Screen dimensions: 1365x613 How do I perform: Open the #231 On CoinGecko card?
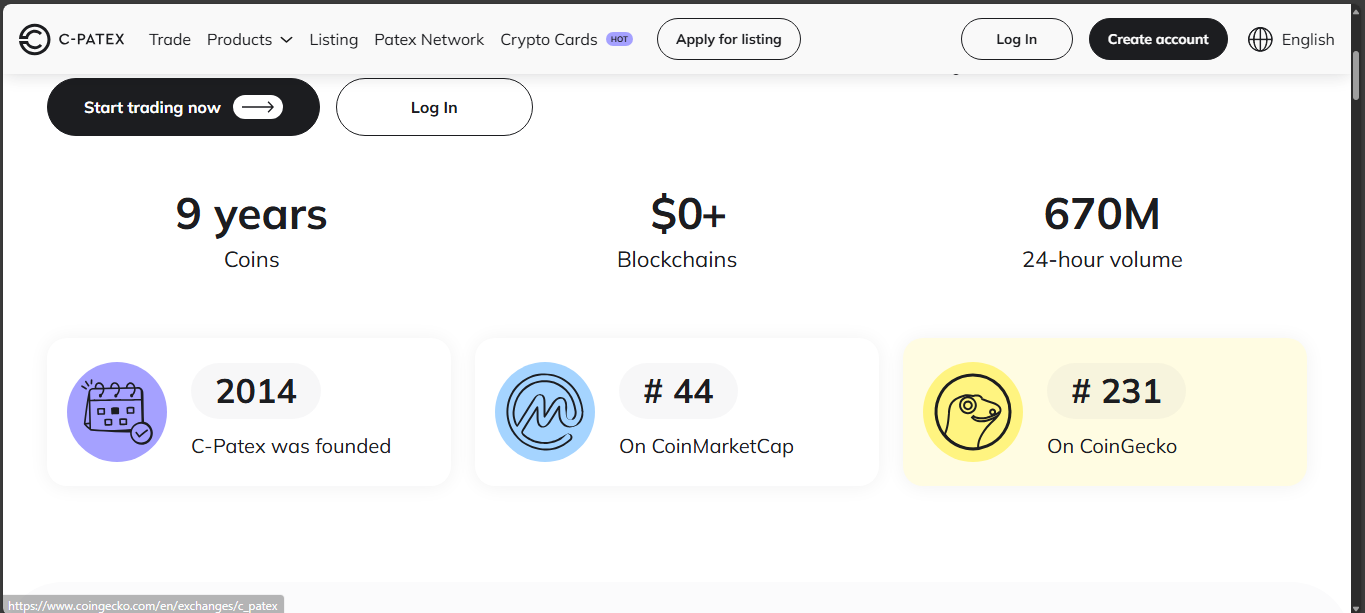tap(1105, 412)
